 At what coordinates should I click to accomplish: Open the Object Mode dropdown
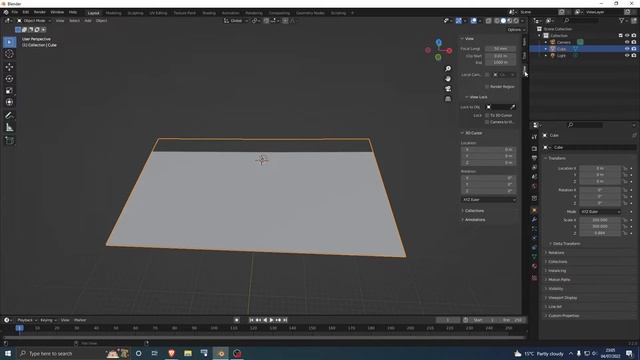point(34,20)
